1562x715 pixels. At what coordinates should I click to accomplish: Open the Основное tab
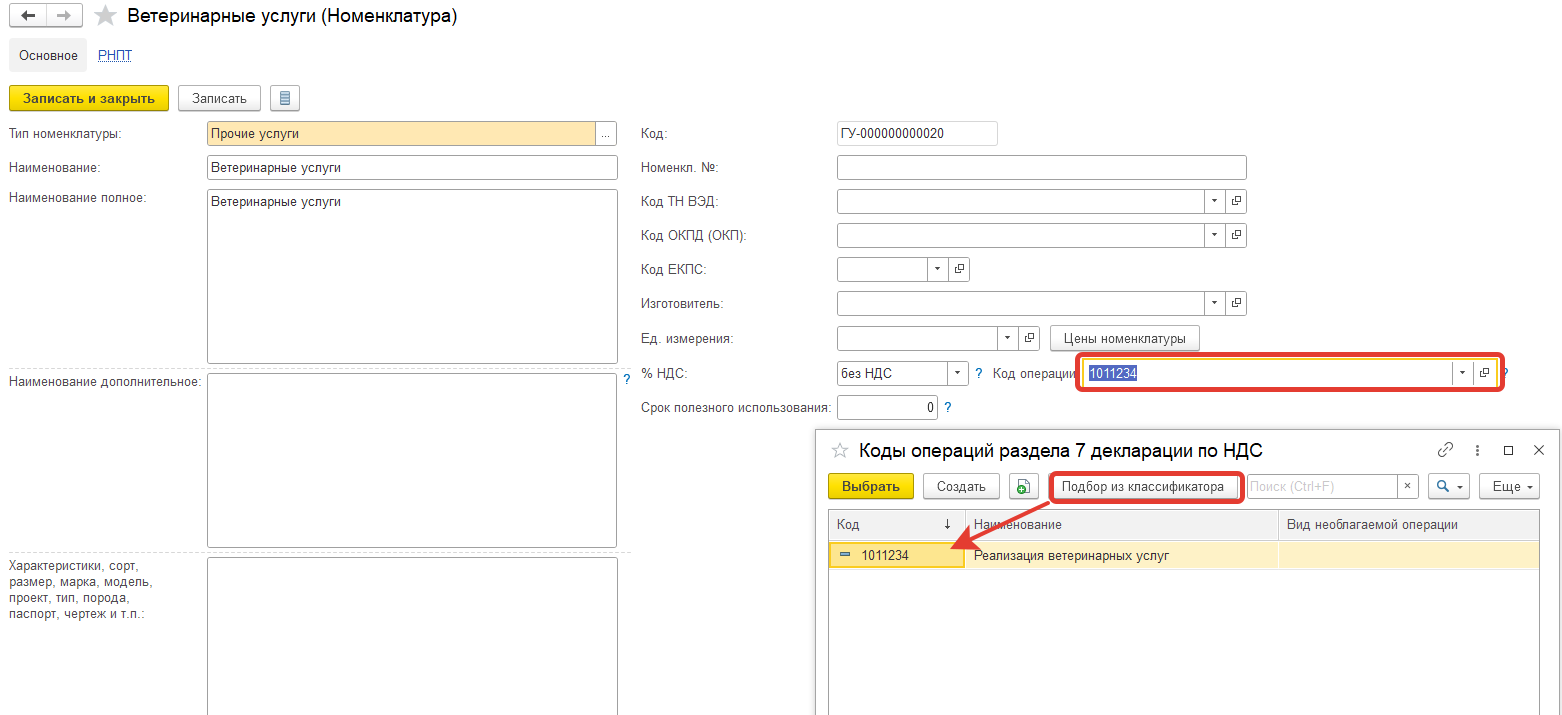coord(48,56)
